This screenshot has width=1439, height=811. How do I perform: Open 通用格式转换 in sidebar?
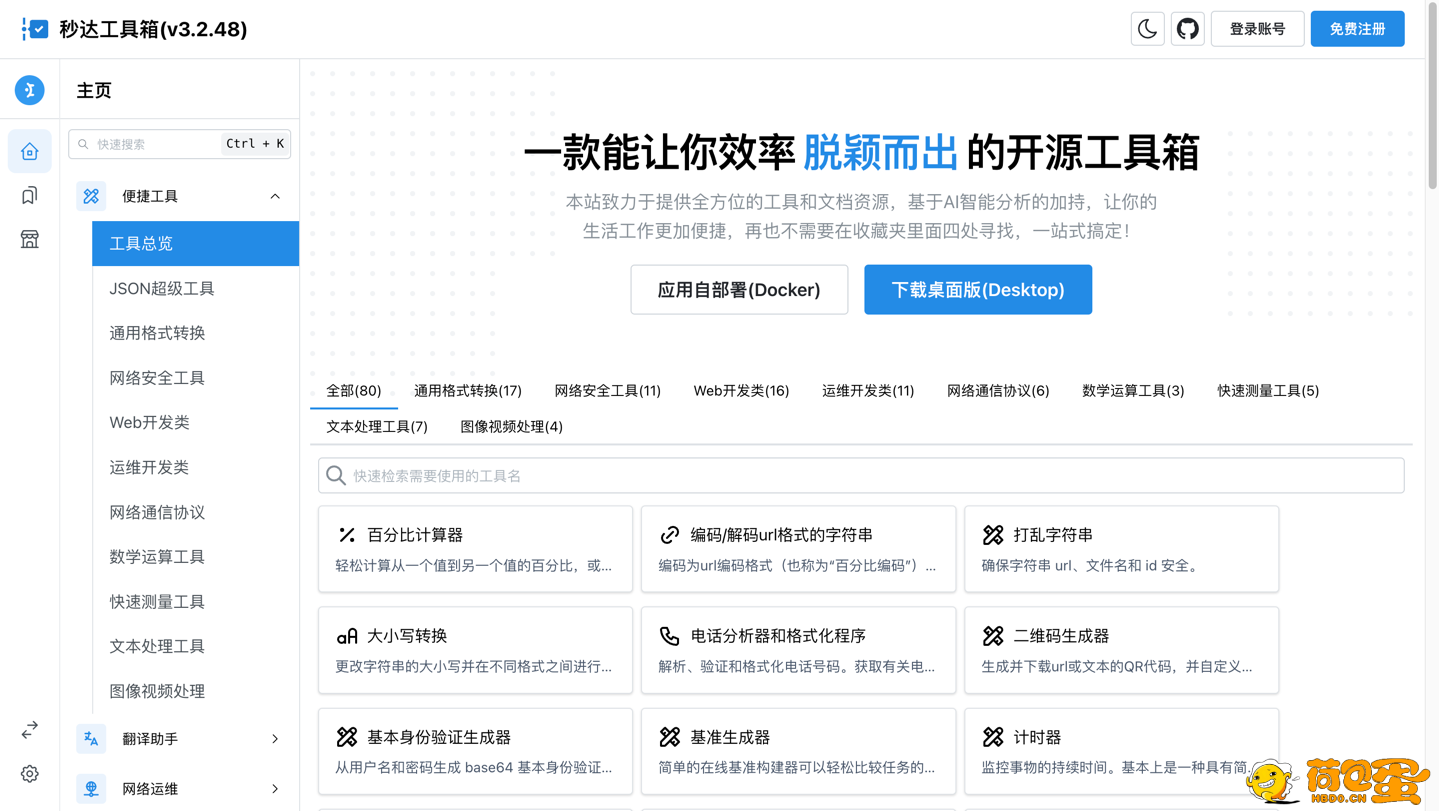point(196,333)
